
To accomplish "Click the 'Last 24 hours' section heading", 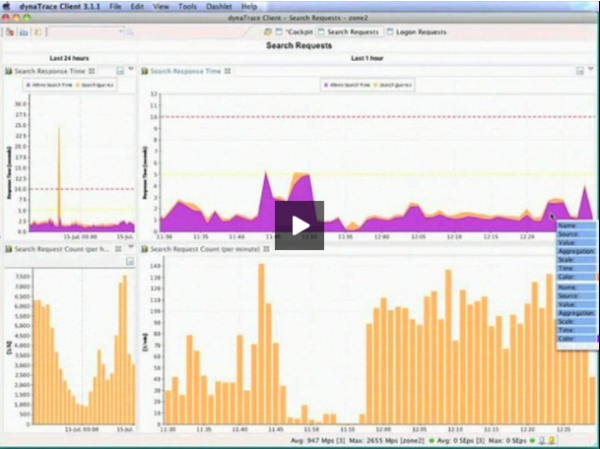I will [x=69, y=58].
